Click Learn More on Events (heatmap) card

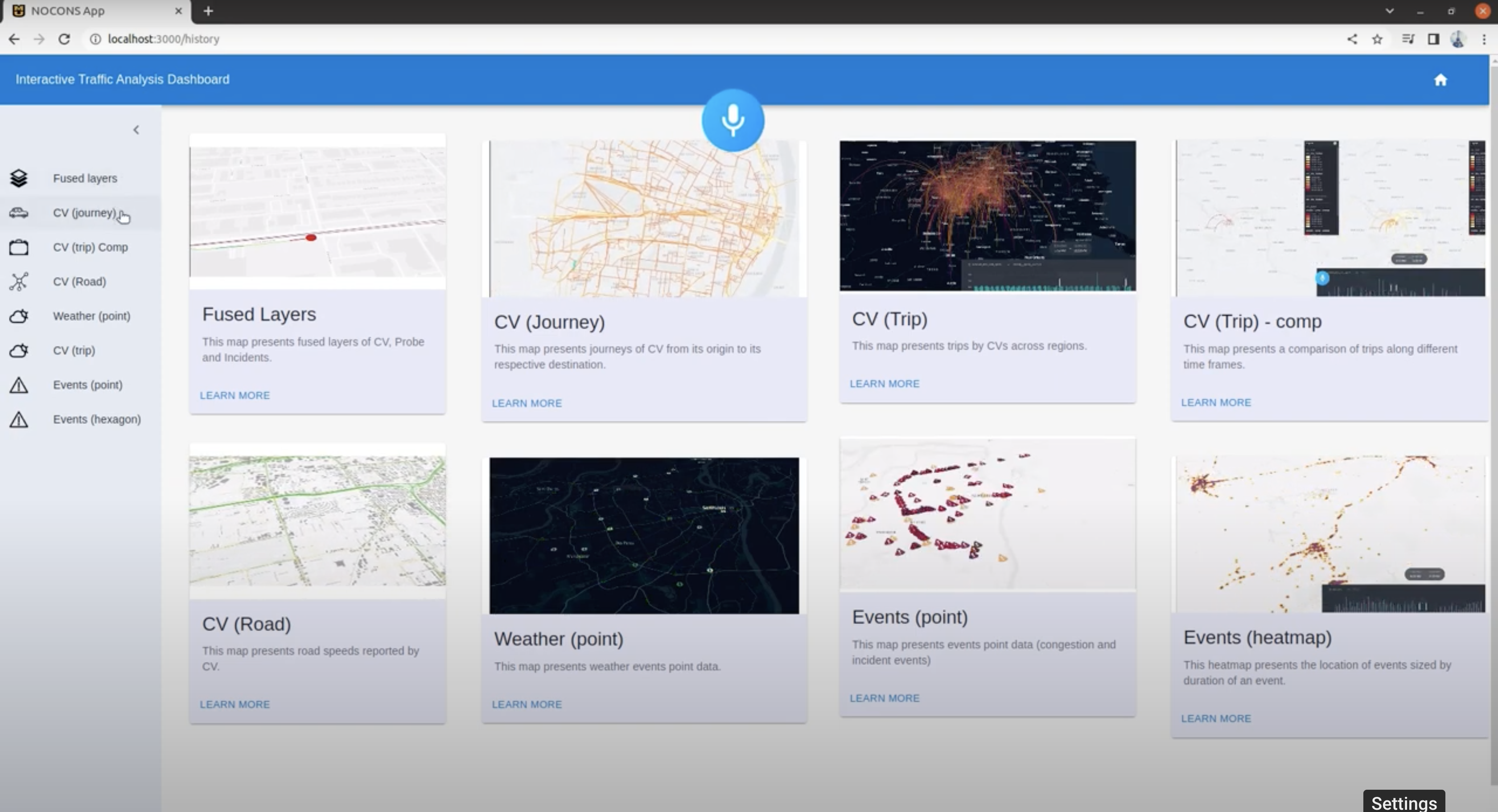coord(1216,718)
